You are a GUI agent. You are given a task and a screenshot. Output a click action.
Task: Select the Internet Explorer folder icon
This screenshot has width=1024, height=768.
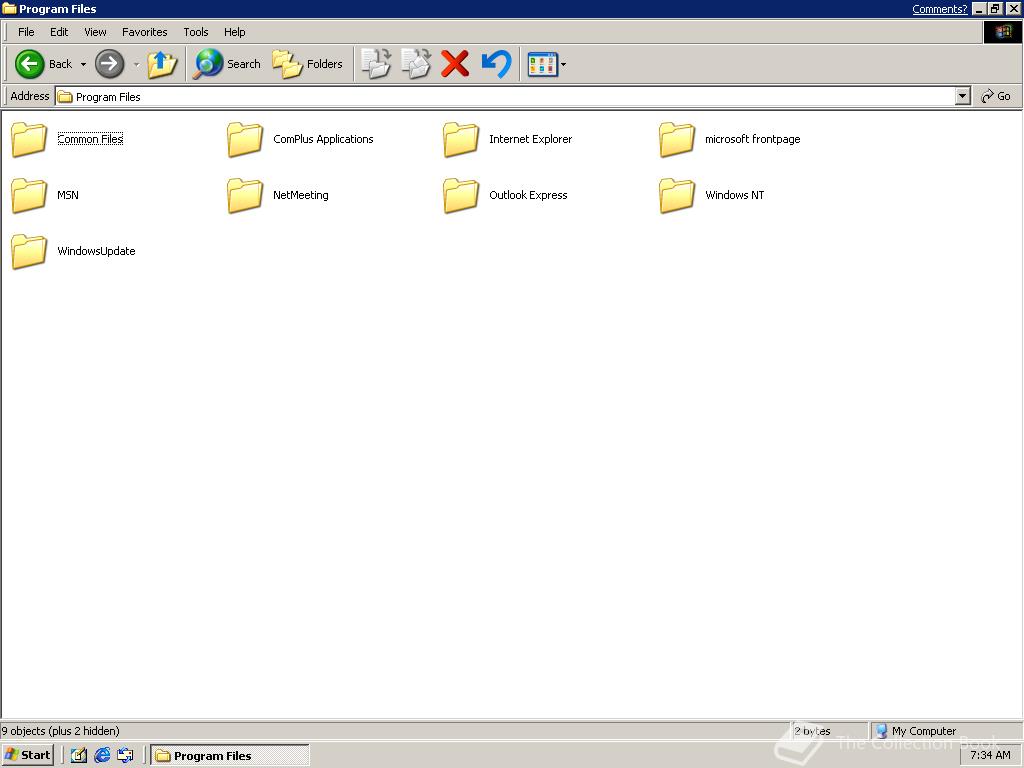pos(461,139)
